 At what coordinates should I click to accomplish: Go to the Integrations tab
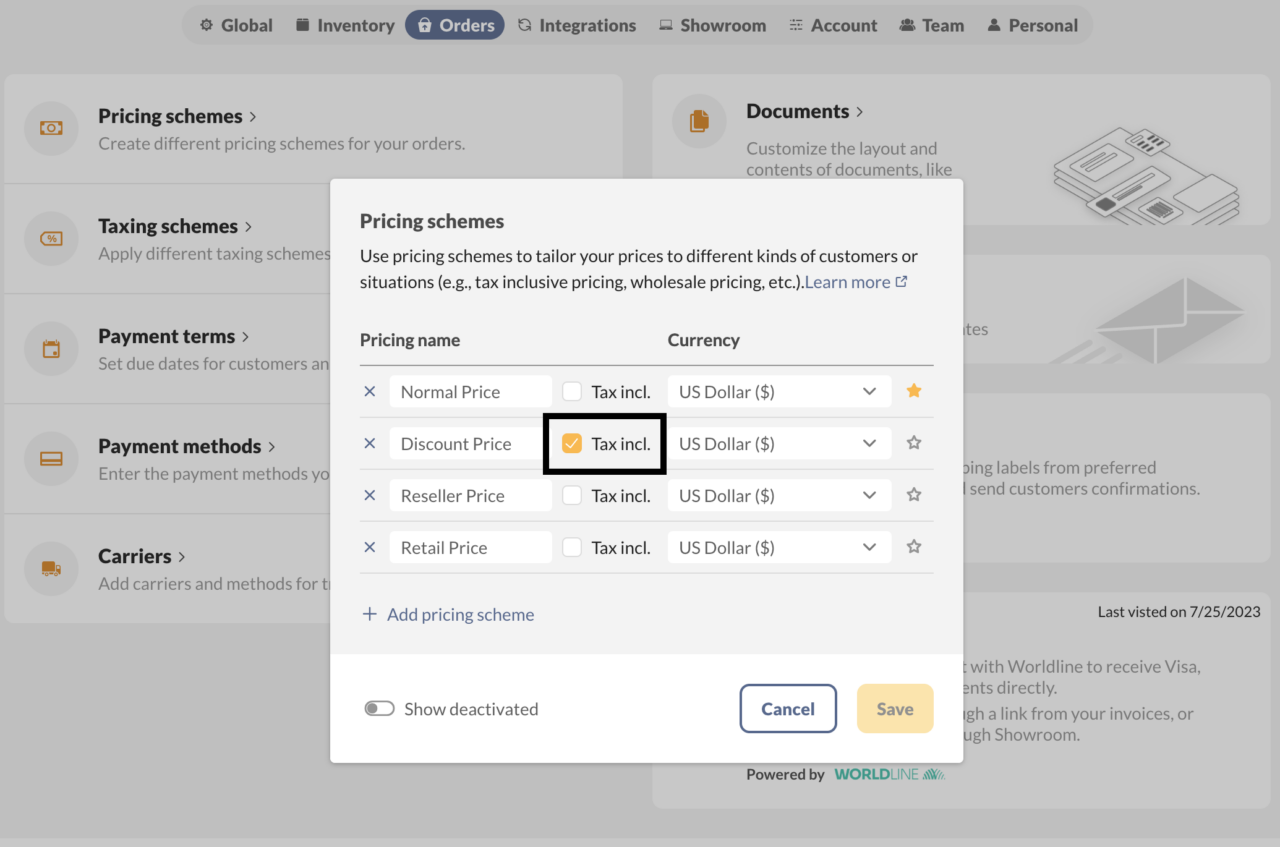tap(577, 25)
